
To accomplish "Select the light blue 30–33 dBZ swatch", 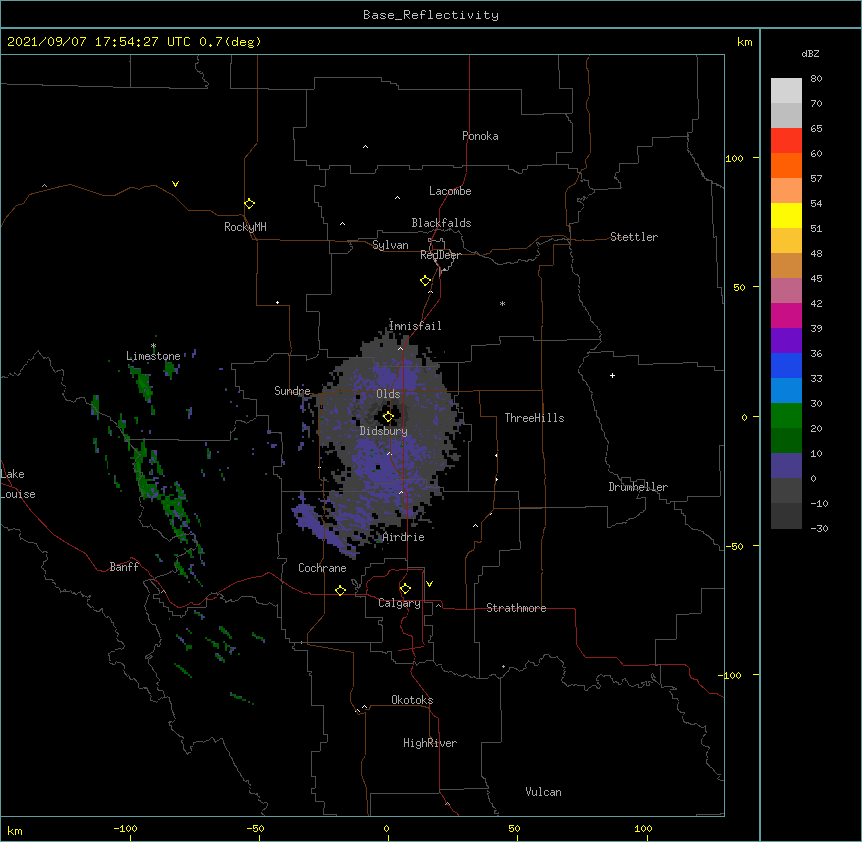I will point(786,391).
